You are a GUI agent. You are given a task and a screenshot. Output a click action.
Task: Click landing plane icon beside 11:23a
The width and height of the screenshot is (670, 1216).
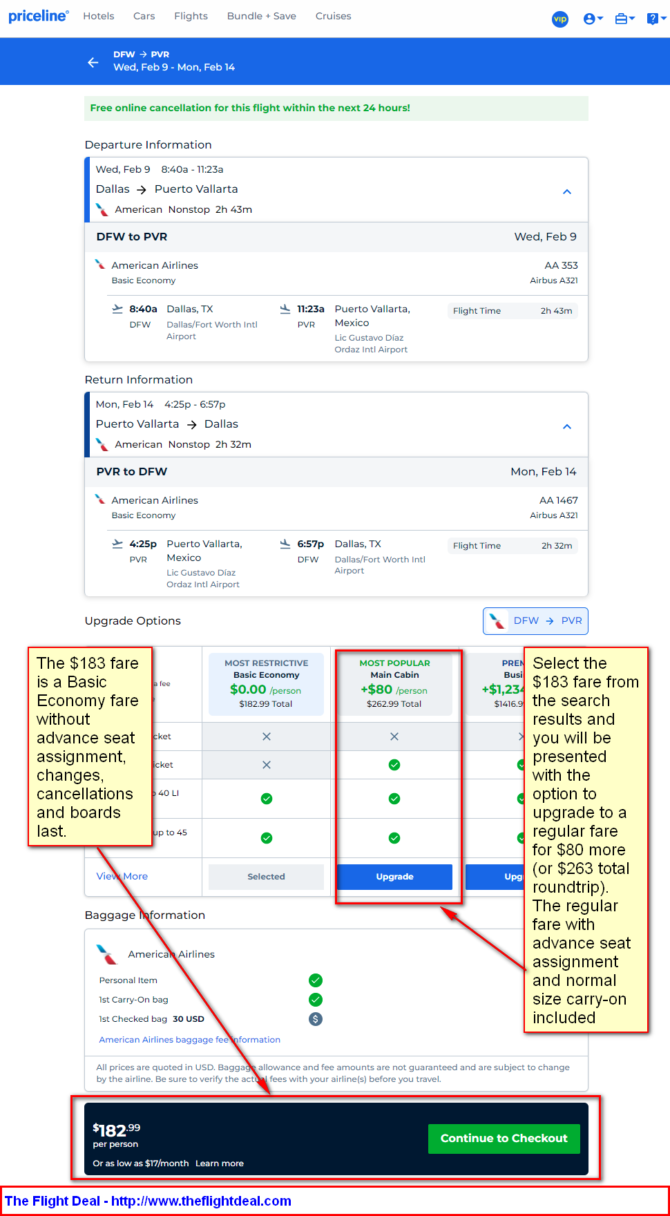pos(286,309)
